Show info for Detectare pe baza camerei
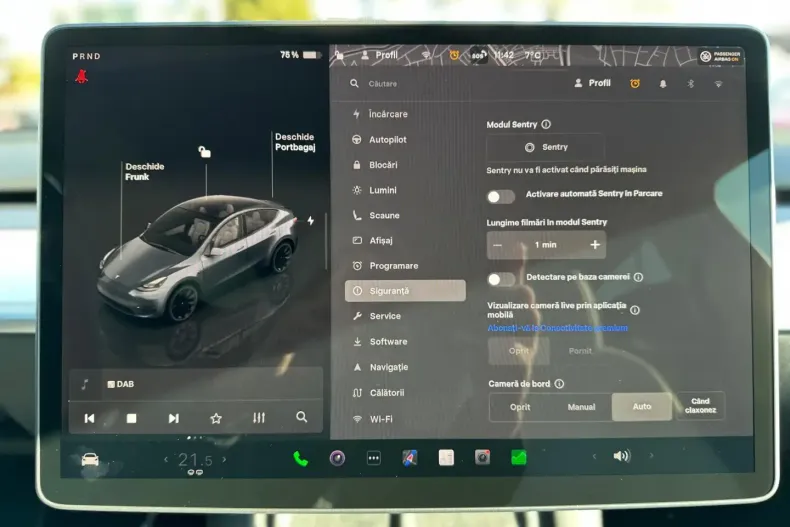The width and height of the screenshot is (790, 527). click(638, 277)
